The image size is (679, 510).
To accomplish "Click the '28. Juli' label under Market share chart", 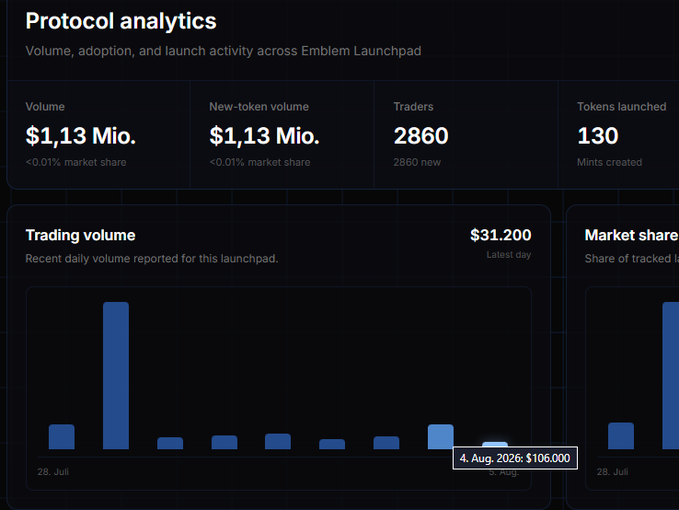I will coord(612,472).
